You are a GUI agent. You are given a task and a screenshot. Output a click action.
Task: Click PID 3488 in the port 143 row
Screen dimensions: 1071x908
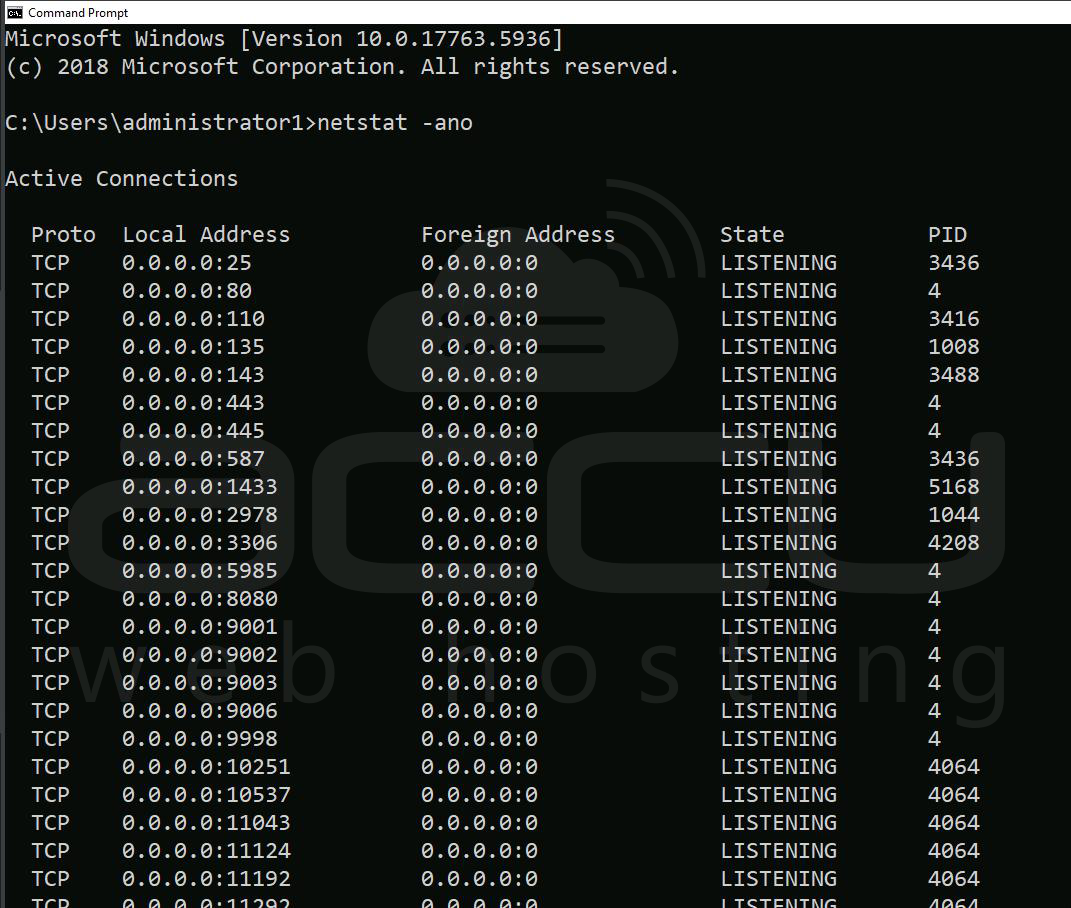coord(953,375)
